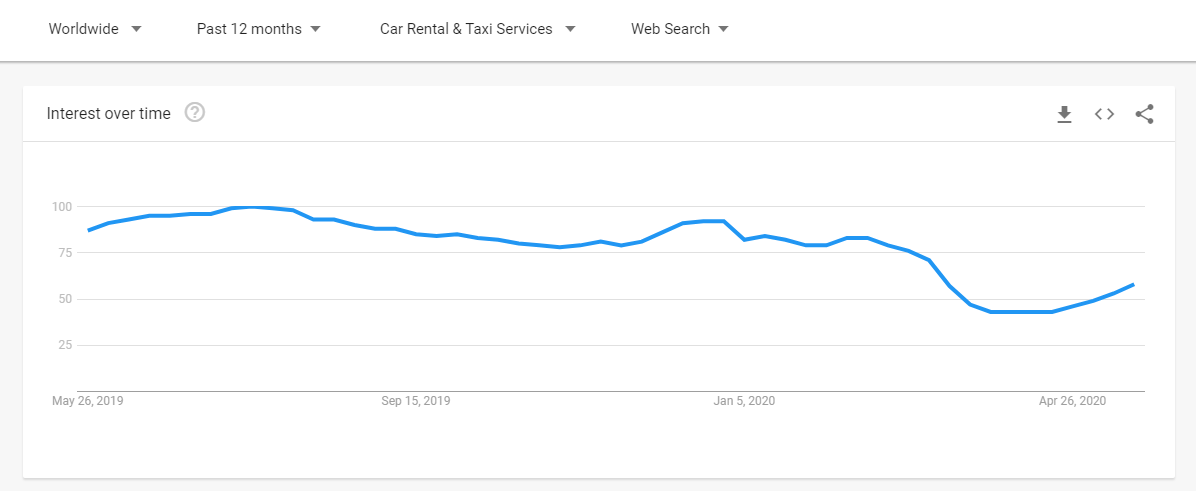Expand the Car Rental & Taxi Services arrow
The image size is (1196, 491).
coord(570,29)
